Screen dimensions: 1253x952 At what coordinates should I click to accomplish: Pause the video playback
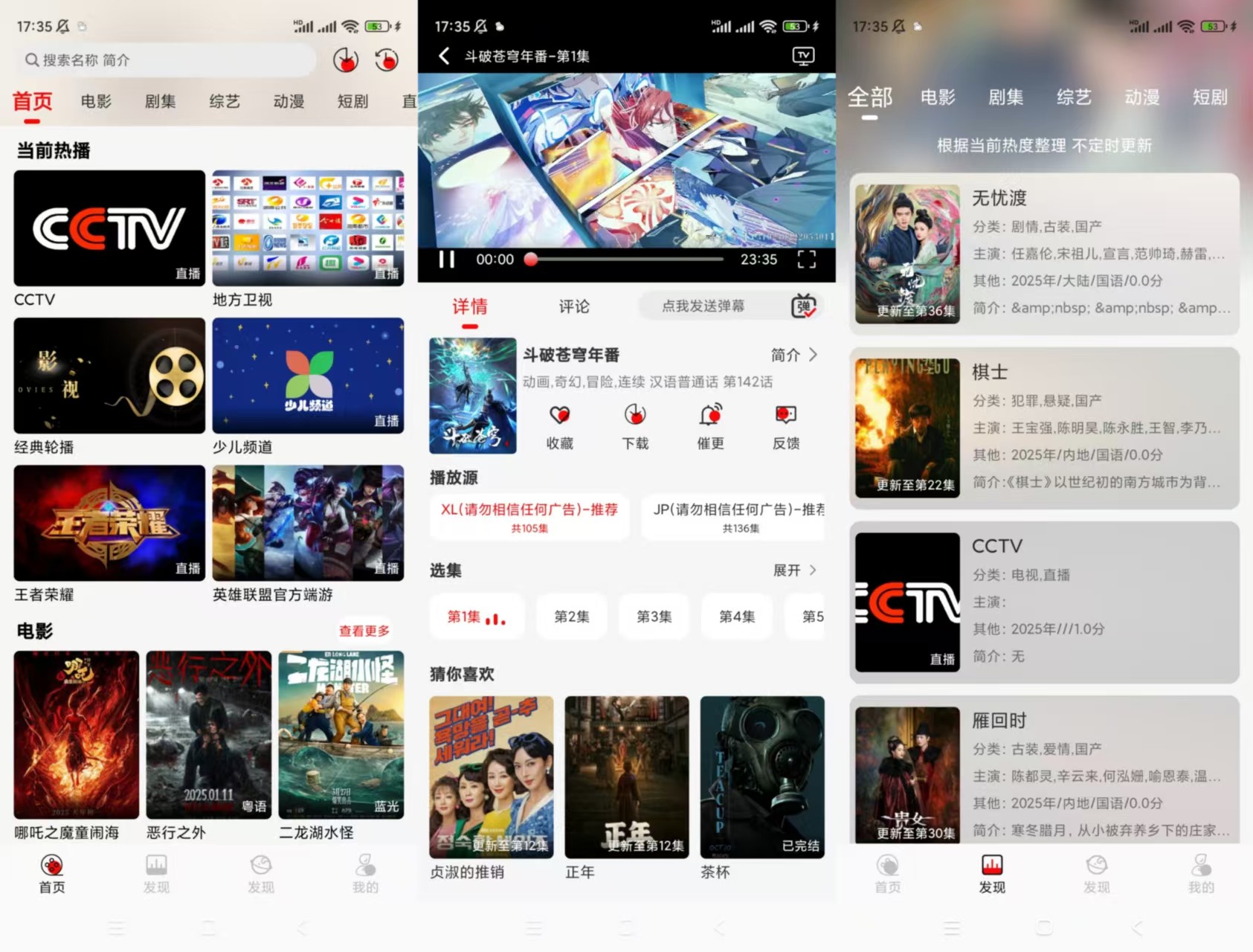447,259
